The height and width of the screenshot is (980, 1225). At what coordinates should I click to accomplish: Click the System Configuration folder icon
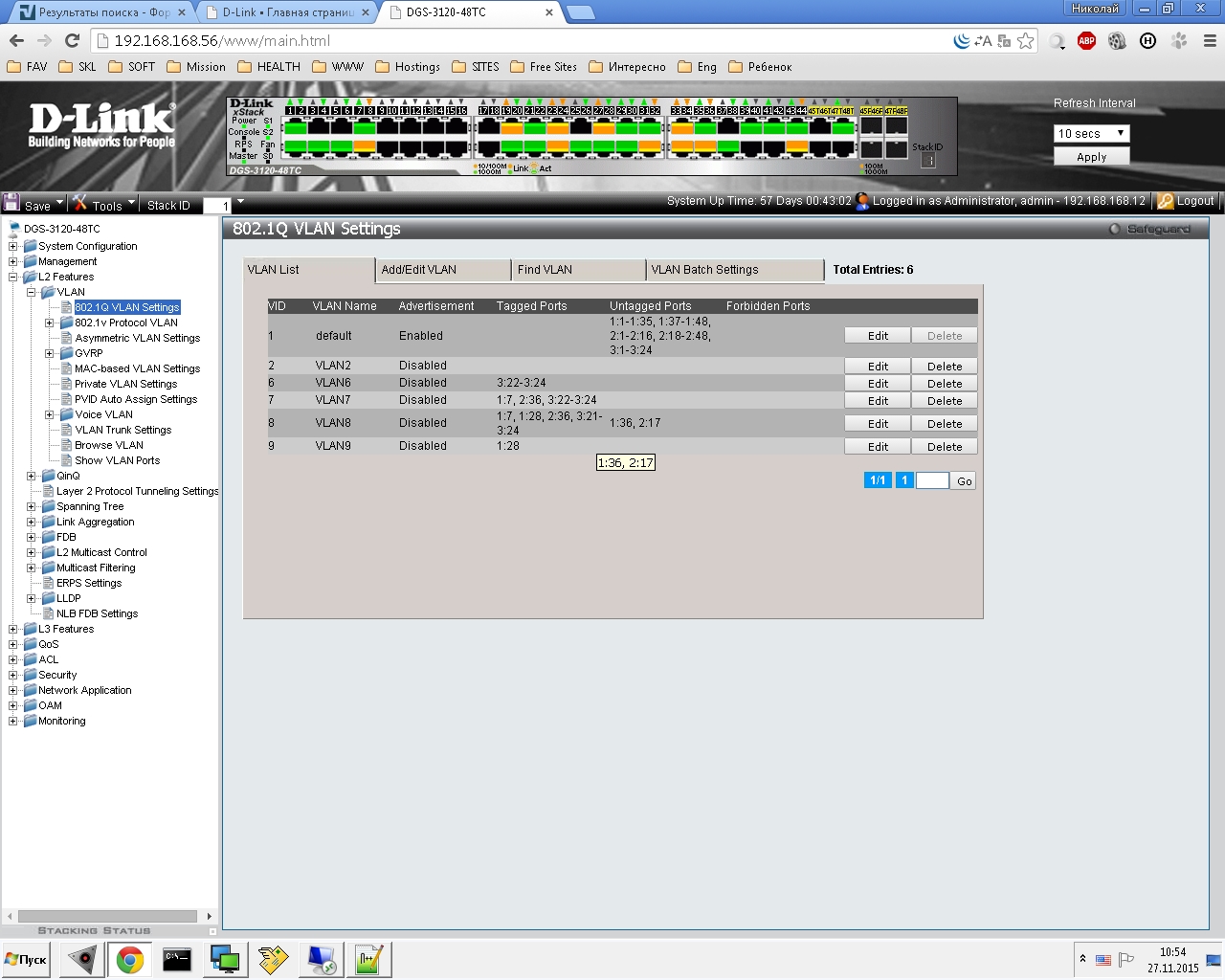31,246
